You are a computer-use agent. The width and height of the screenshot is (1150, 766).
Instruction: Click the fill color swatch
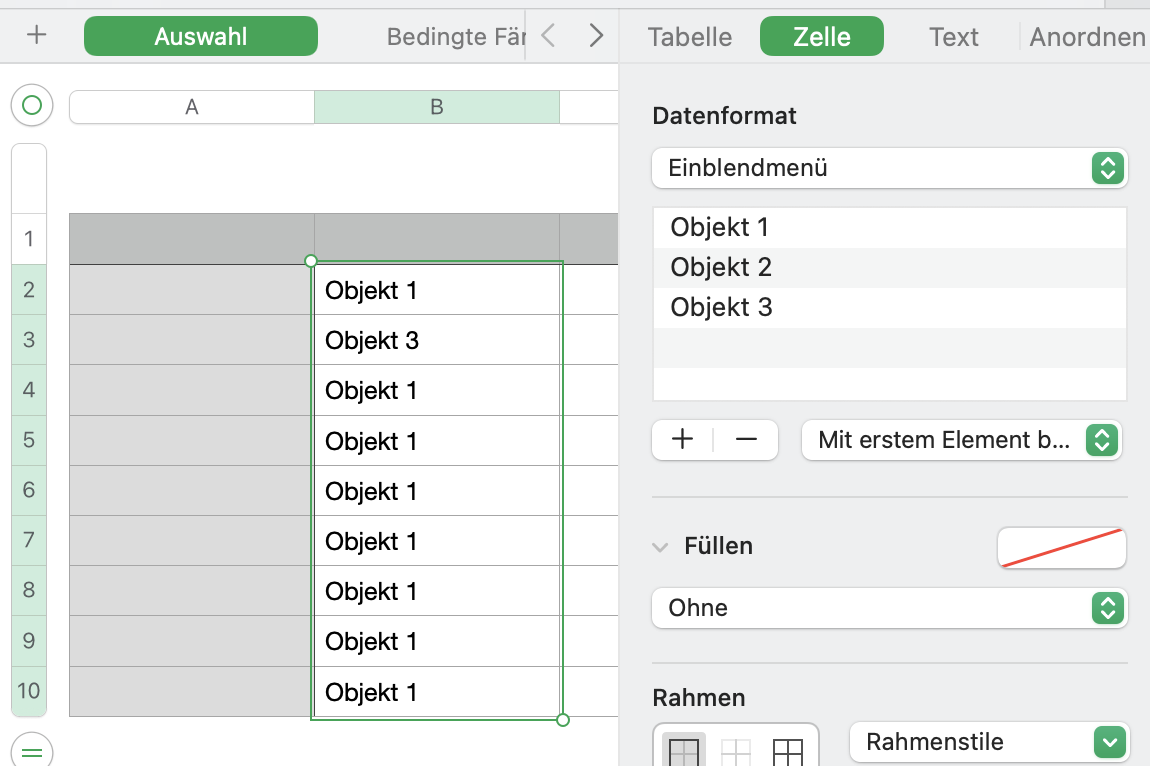pos(1061,547)
